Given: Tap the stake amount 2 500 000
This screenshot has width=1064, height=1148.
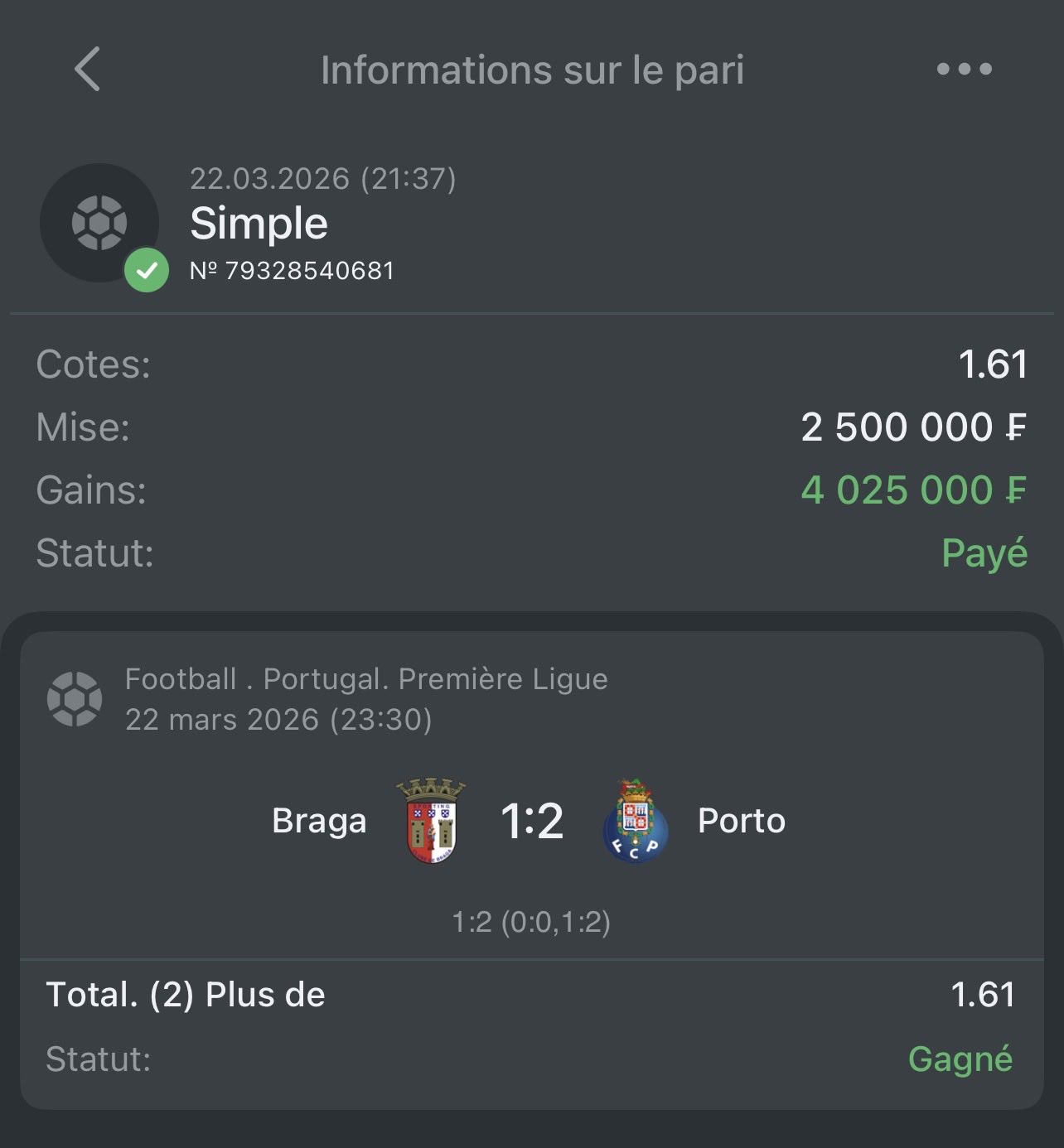Looking at the screenshot, I should 912,427.
